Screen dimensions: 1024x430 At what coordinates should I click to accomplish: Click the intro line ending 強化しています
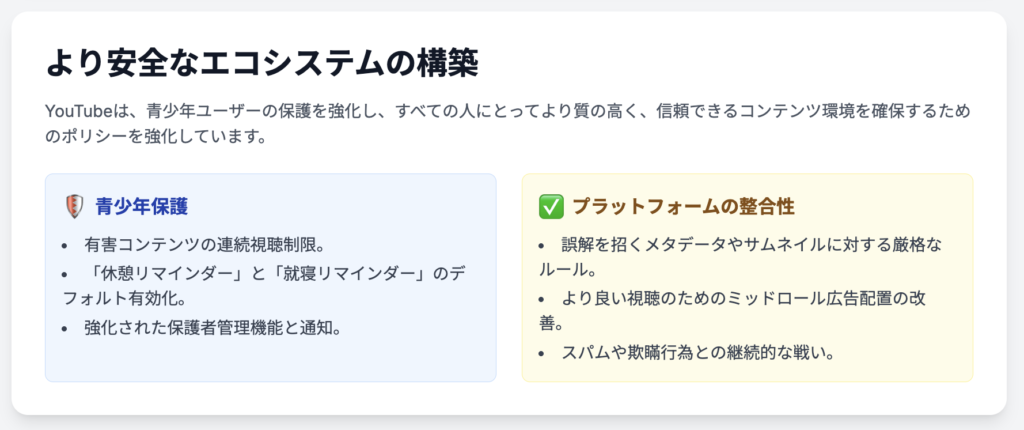[x=156, y=139]
